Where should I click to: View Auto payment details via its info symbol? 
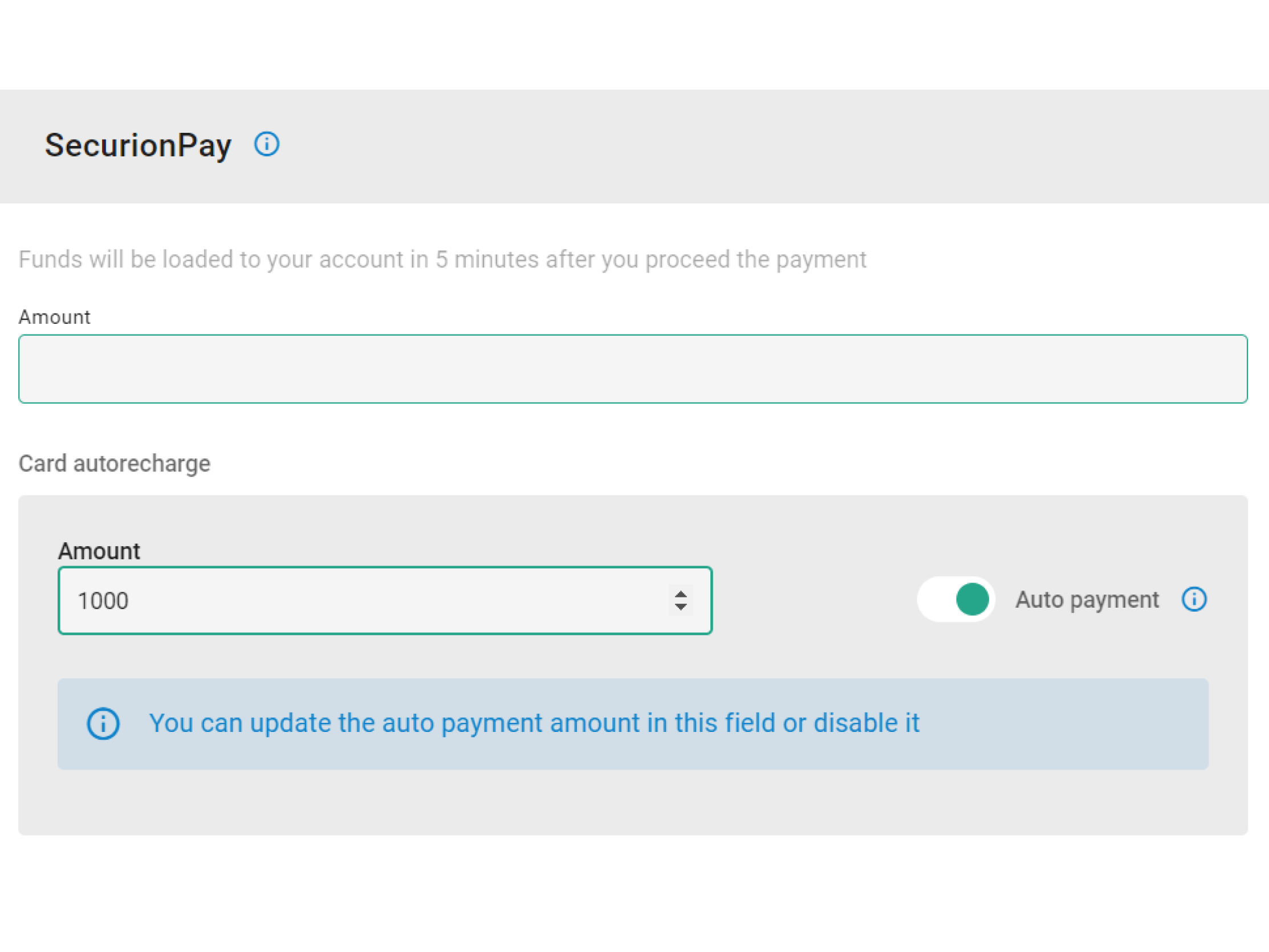1193,599
